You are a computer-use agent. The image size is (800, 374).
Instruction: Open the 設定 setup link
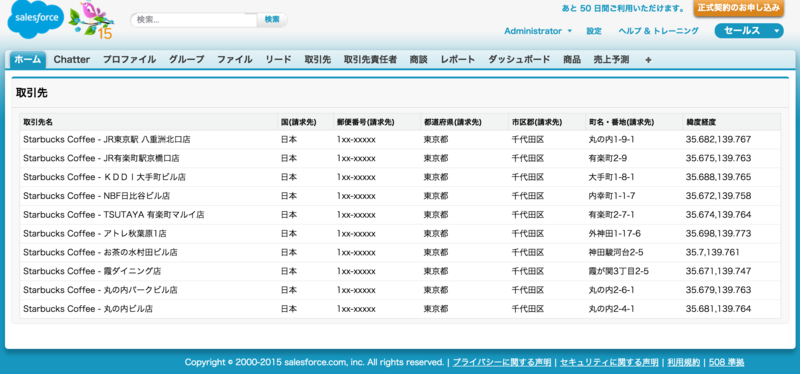click(594, 31)
